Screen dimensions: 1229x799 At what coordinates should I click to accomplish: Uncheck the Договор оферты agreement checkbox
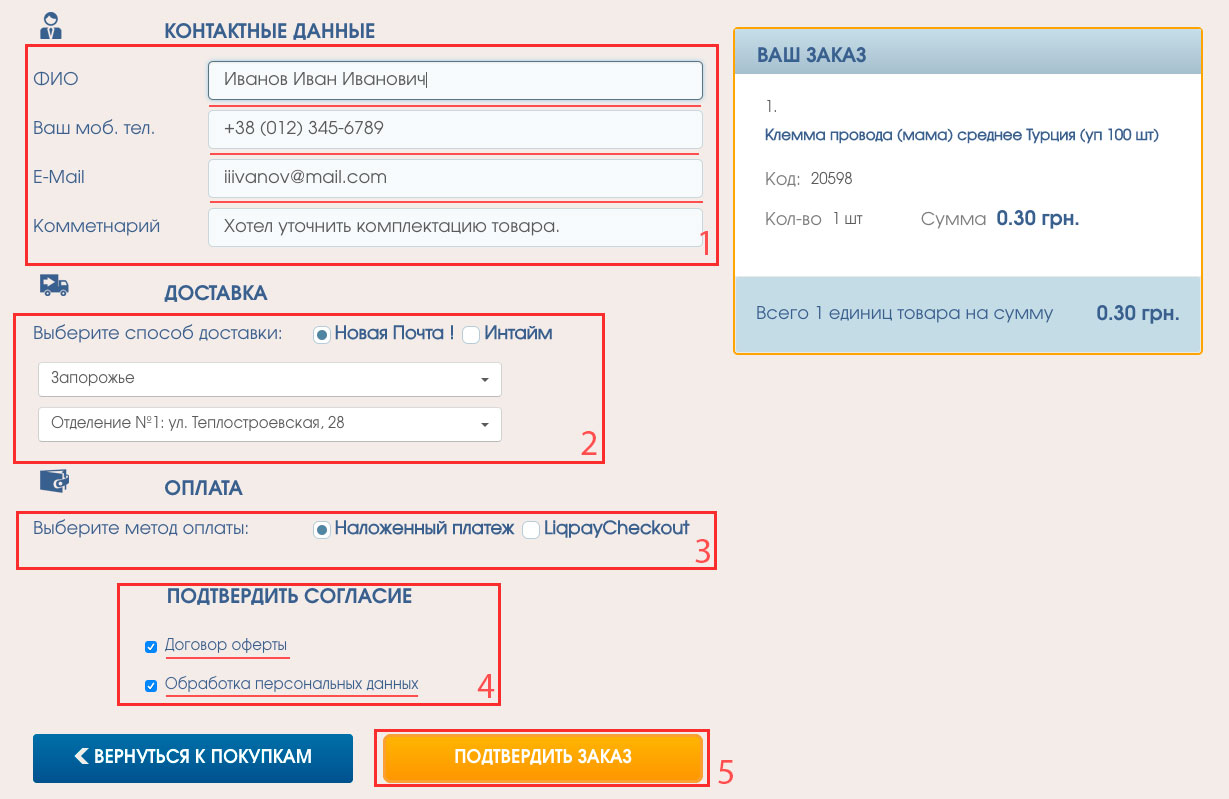coord(151,646)
